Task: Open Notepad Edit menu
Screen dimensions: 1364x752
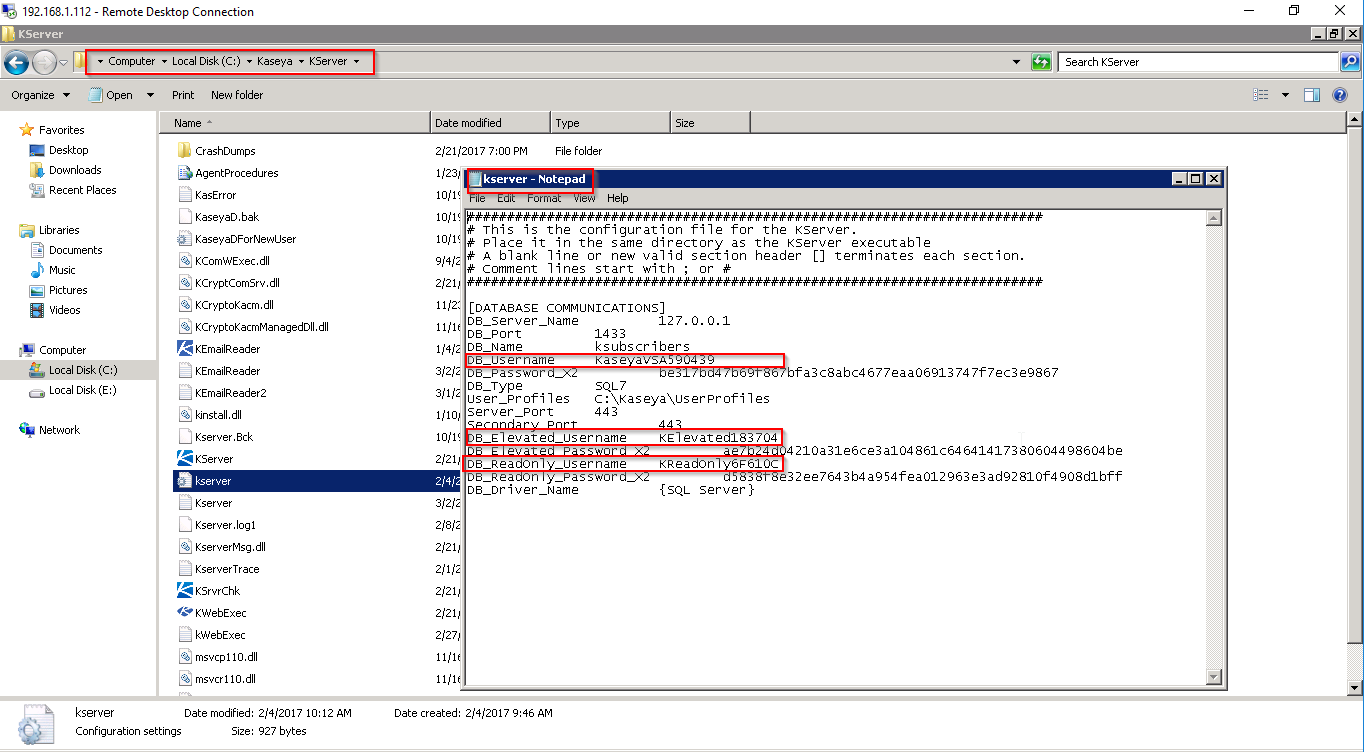Action: click(506, 198)
